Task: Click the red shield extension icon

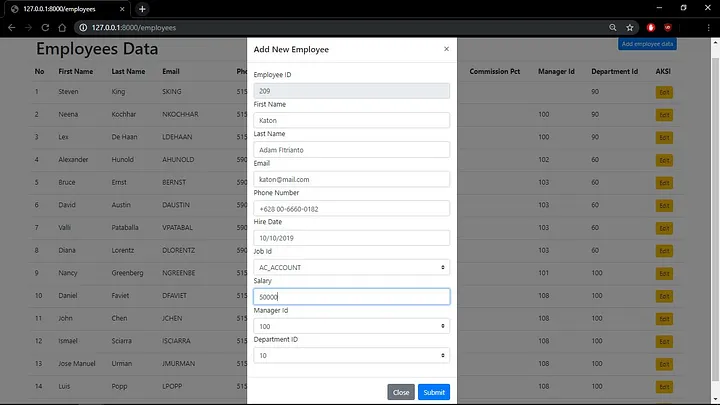Action: (x=668, y=28)
